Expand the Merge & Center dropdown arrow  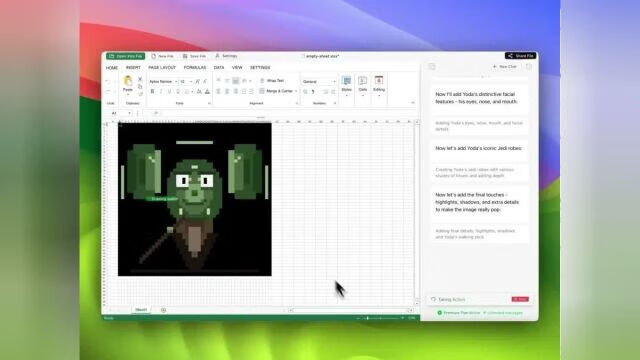tap(296, 91)
